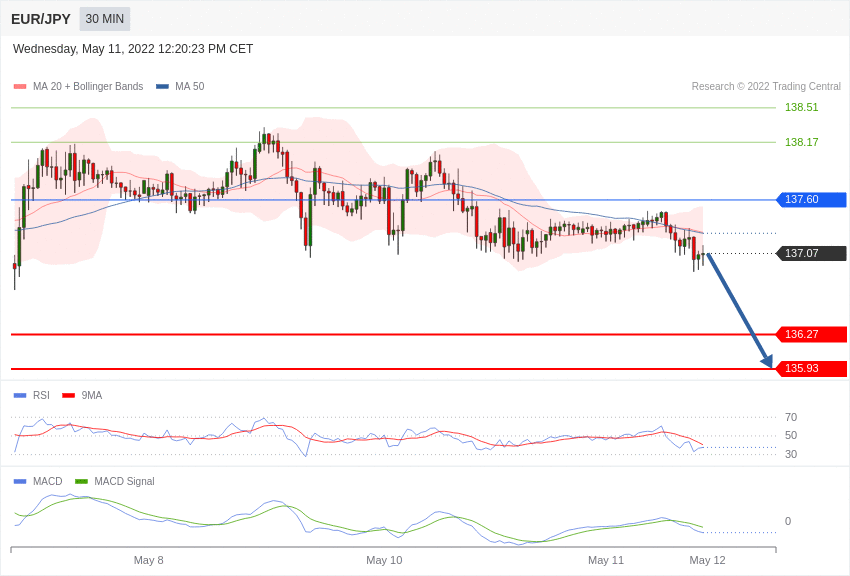Click the RSI 50 level label
The width and height of the screenshot is (850, 576).
click(x=791, y=435)
